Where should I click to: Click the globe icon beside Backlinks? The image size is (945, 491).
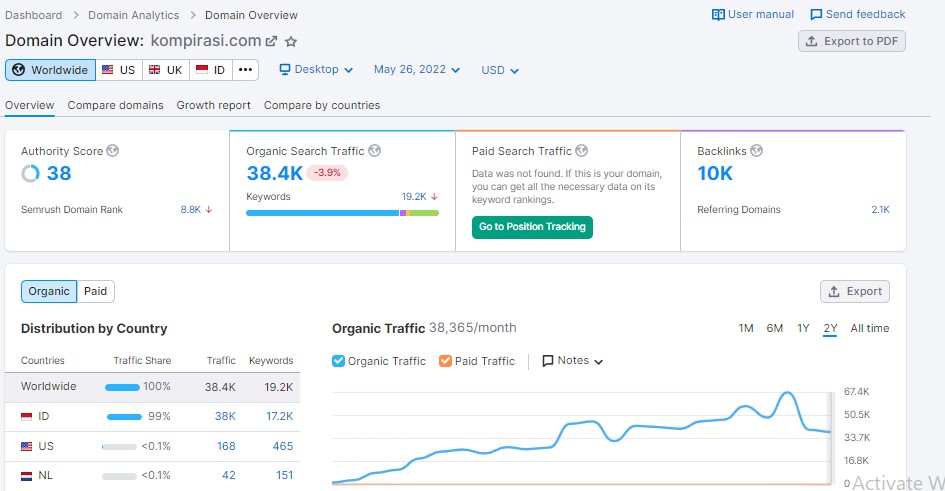pos(756,151)
